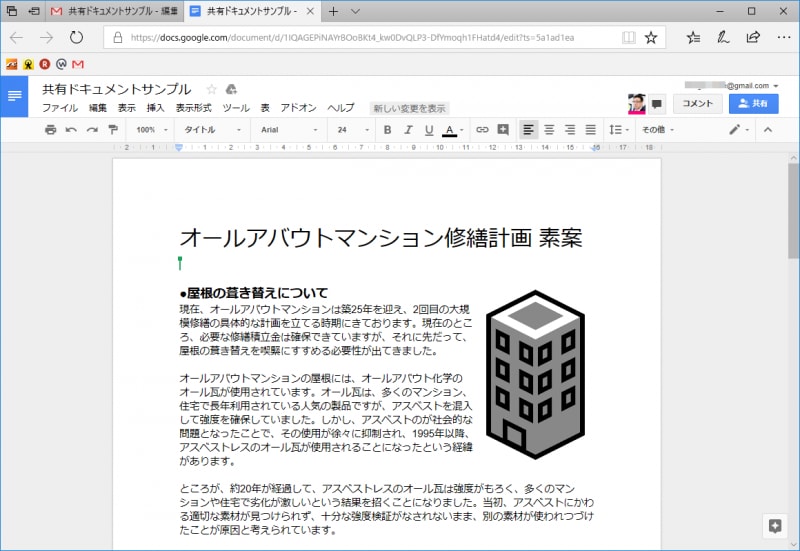This screenshot has width=800, height=551.
Task: Click the コメント button
Action: coord(697,104)
